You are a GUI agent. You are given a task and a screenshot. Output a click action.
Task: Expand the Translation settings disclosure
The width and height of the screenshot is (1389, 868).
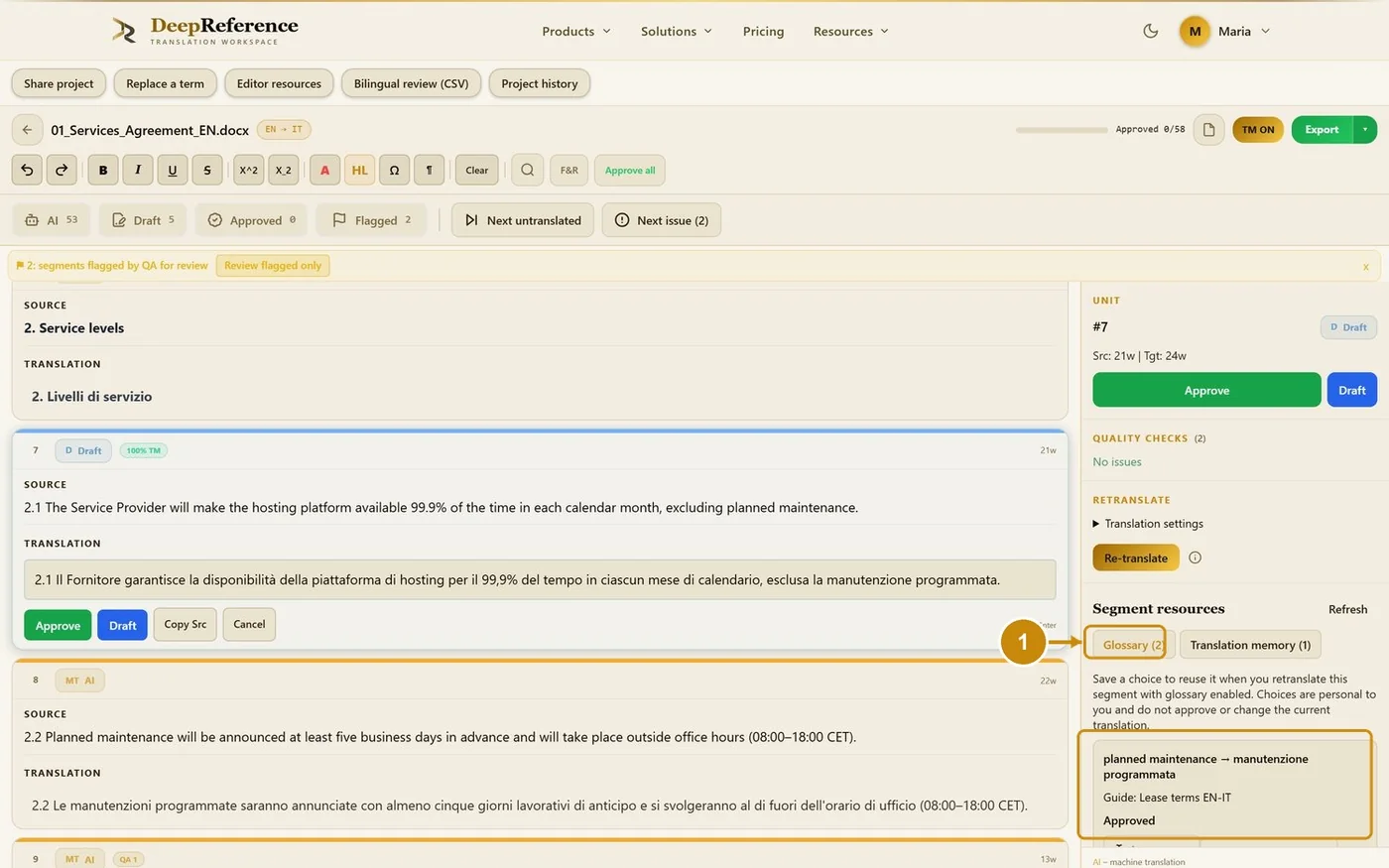[1148, 524]
